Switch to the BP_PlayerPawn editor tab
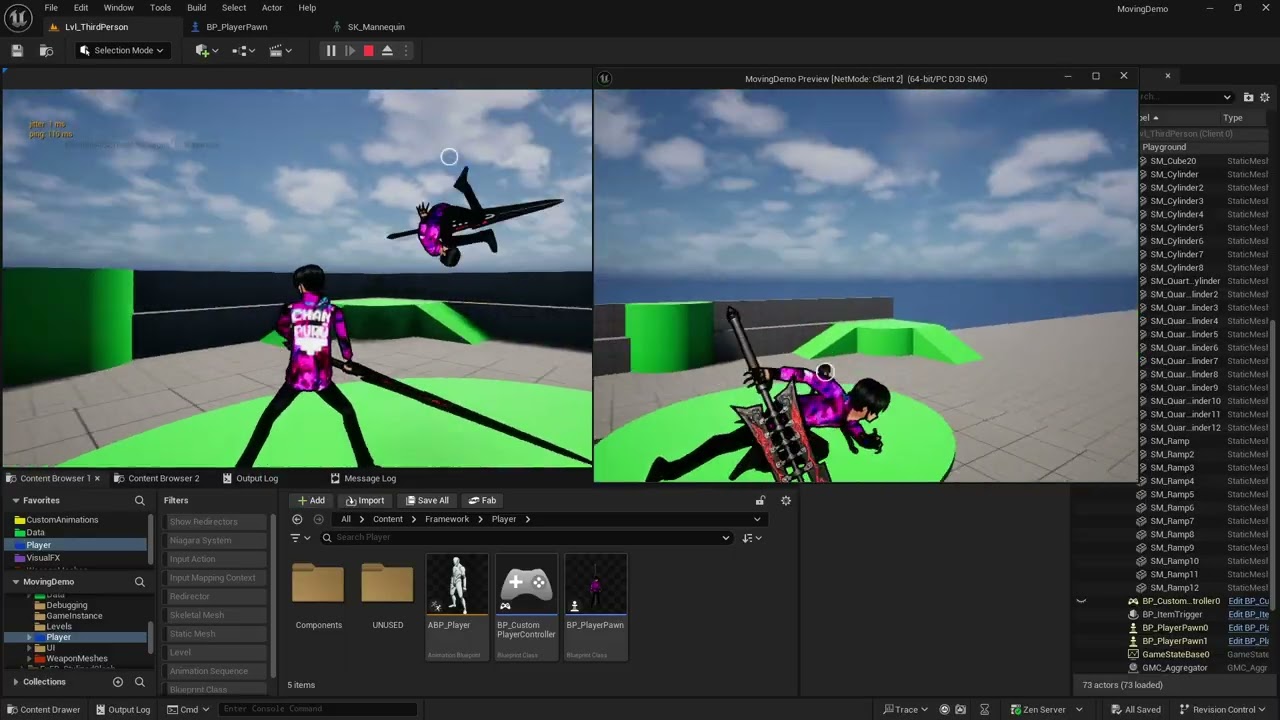This screenshot has height=720, width=1280. [236, 27]
